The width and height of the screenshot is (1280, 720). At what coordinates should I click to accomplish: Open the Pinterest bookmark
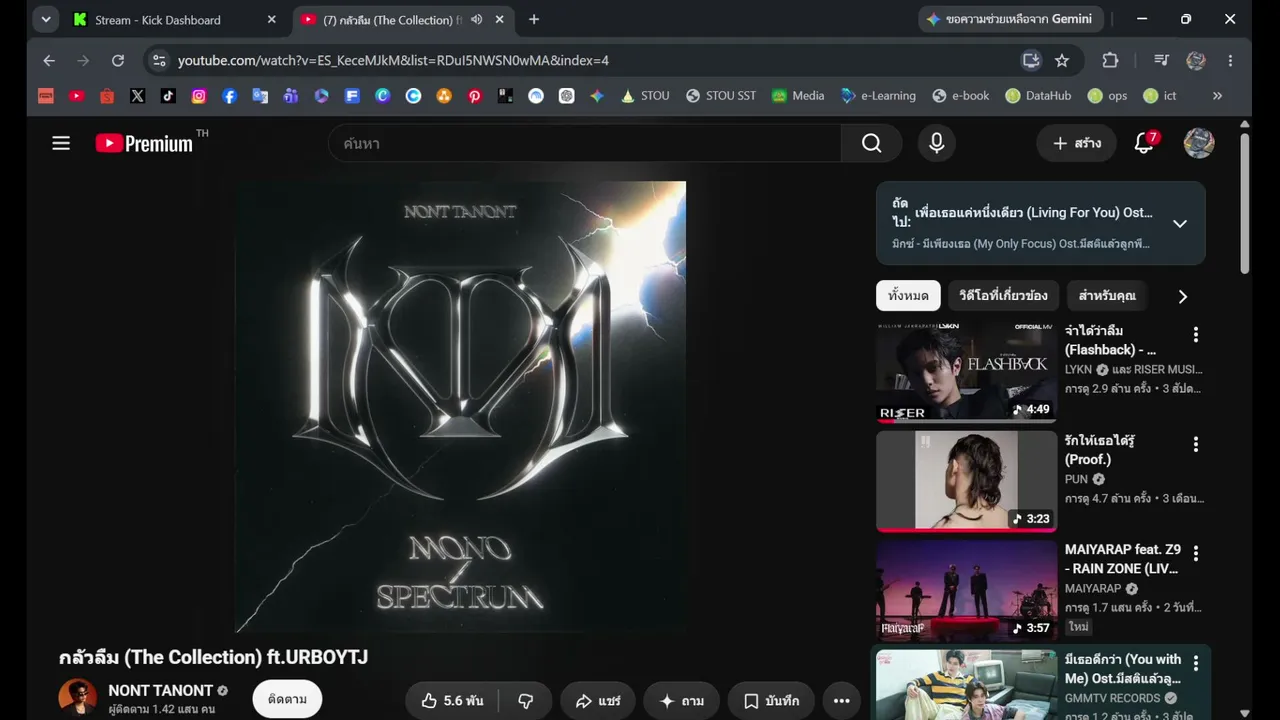pos(474,96)
